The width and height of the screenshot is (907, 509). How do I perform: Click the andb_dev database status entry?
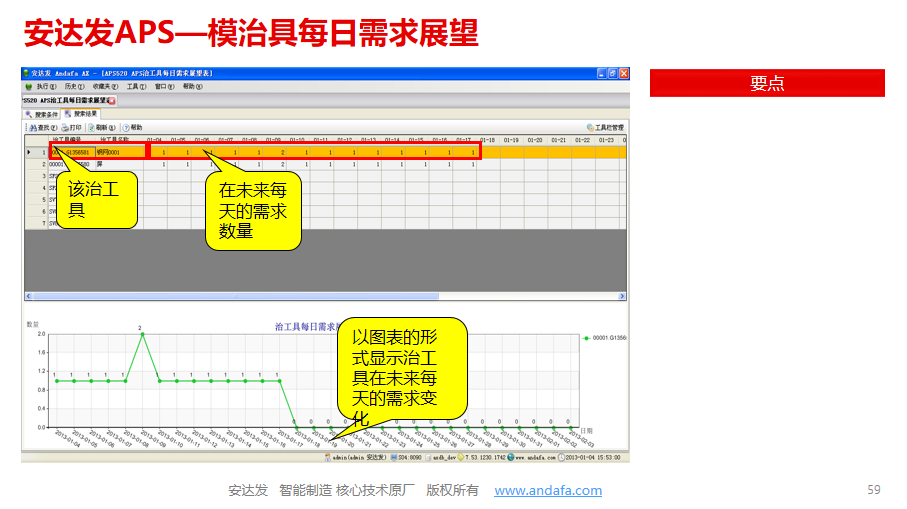pos(441,458)
